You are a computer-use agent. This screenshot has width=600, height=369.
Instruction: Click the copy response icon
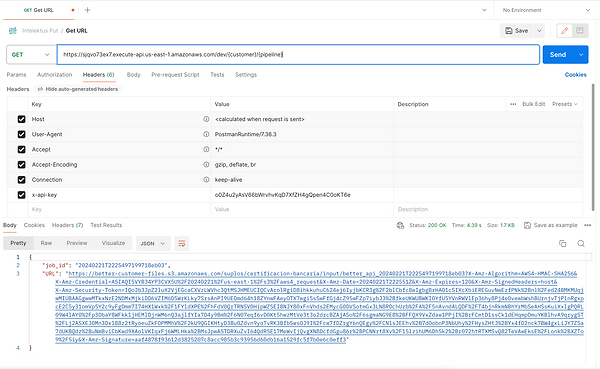pyautogui.click(x=562, y=243)
